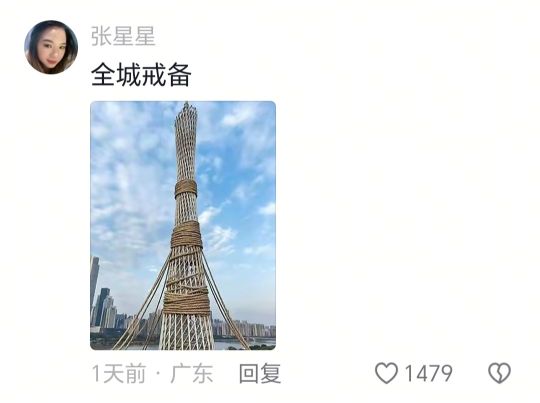Tap the uppermost rope band on the tower
The image size is (540, 403).
(x=186, y=189)
